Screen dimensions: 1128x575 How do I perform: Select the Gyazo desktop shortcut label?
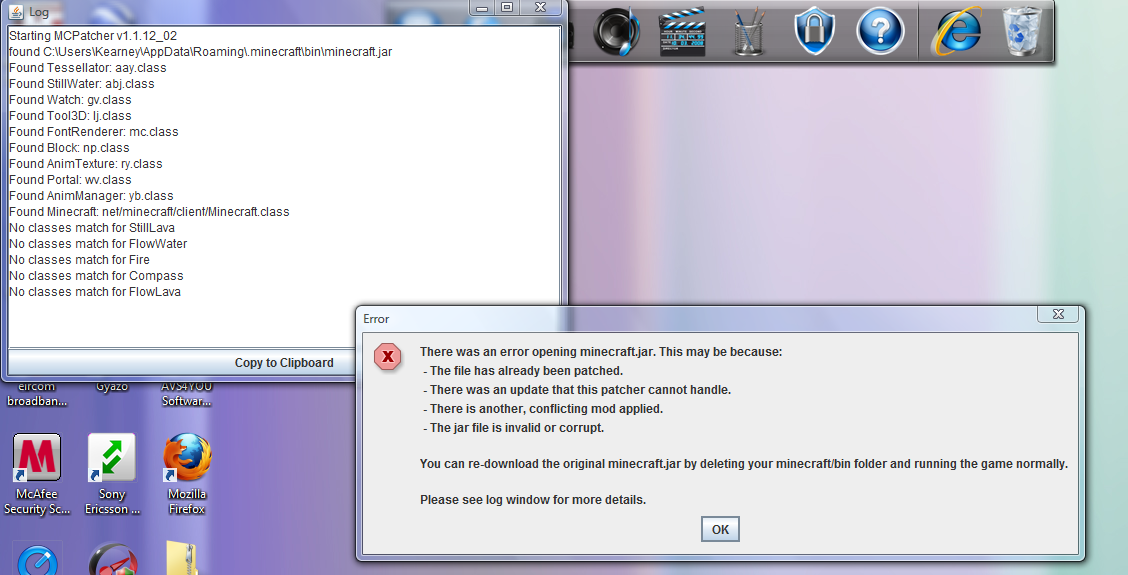(x=112, y=386)
